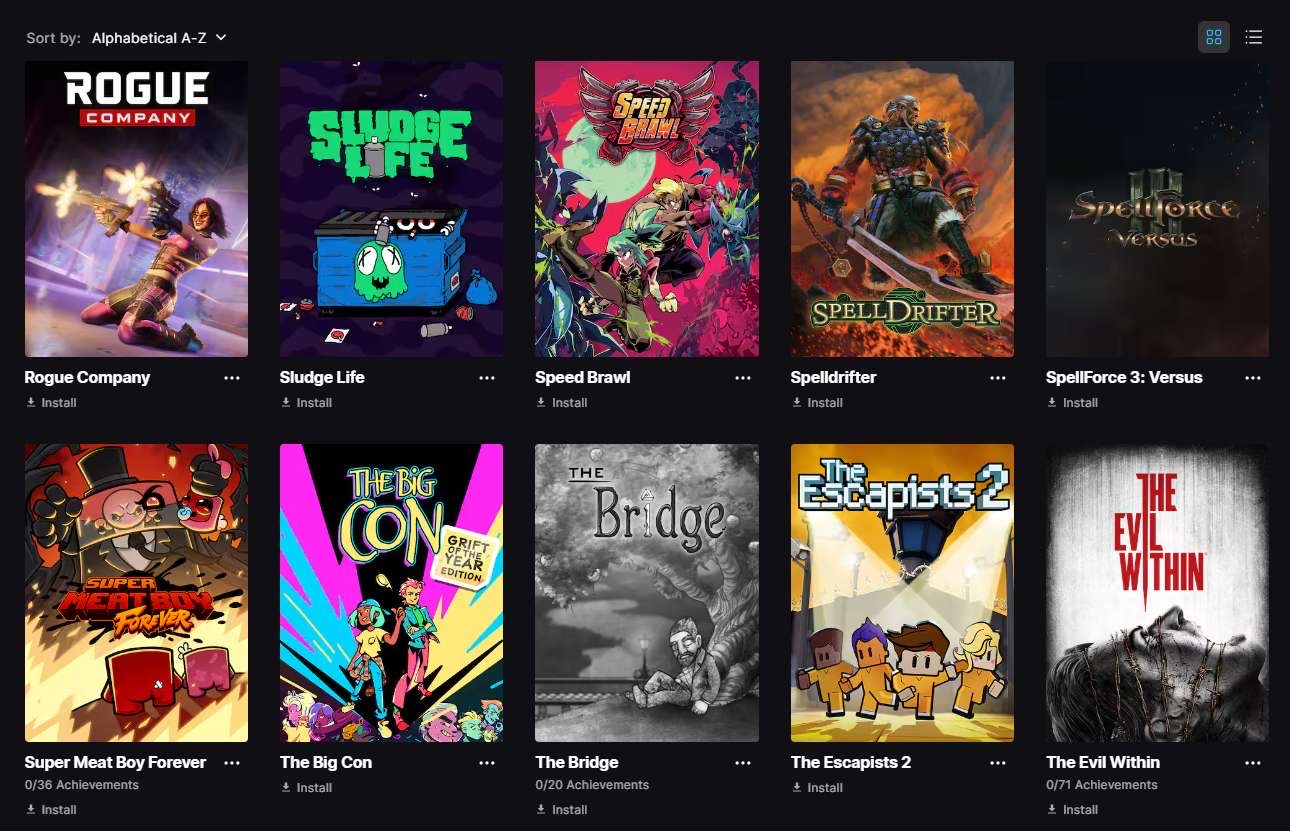Select the Super Meat Boy Forever cover
This screenshot has width=1290, height=831.
click(136, 593)
